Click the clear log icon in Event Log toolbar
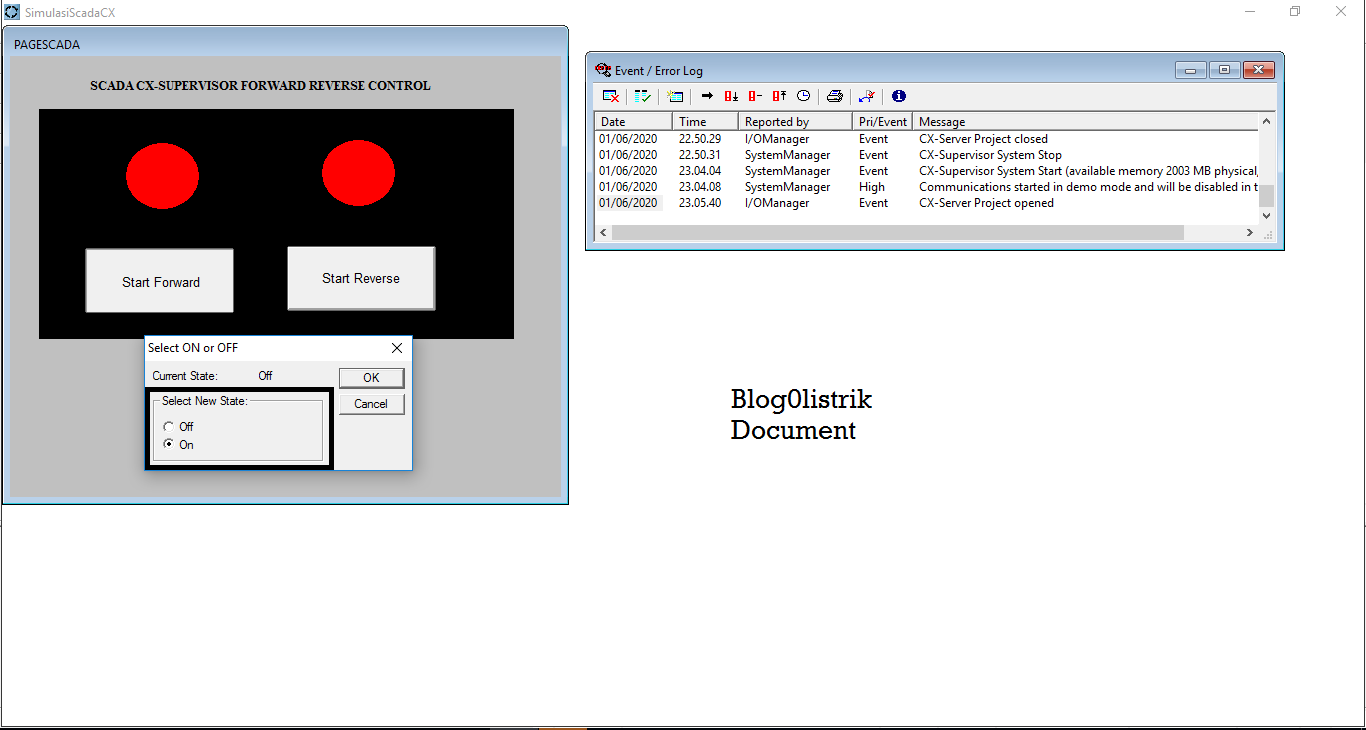Viewport: 1366px width, 730px height. click(x=611, y=96)
